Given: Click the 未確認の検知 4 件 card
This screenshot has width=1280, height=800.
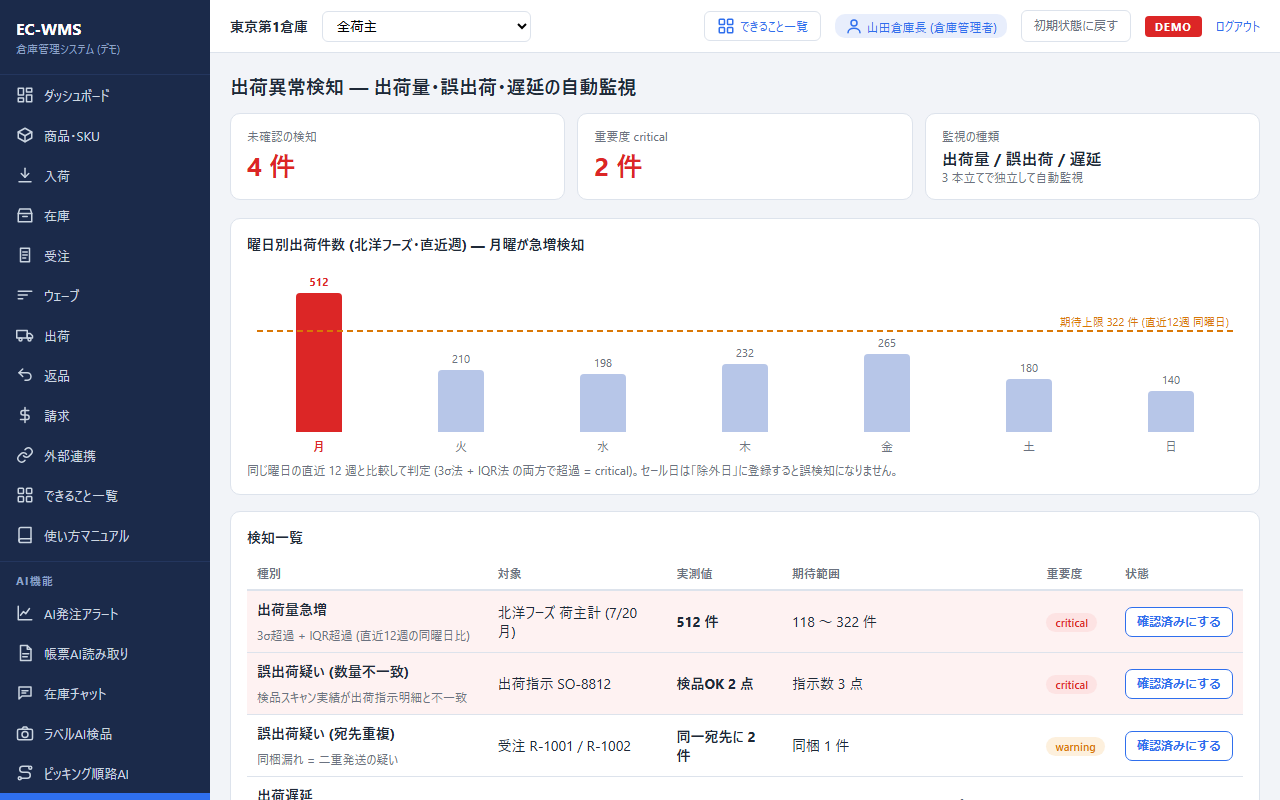Looking at the screenshot, I should pos(398,156).
